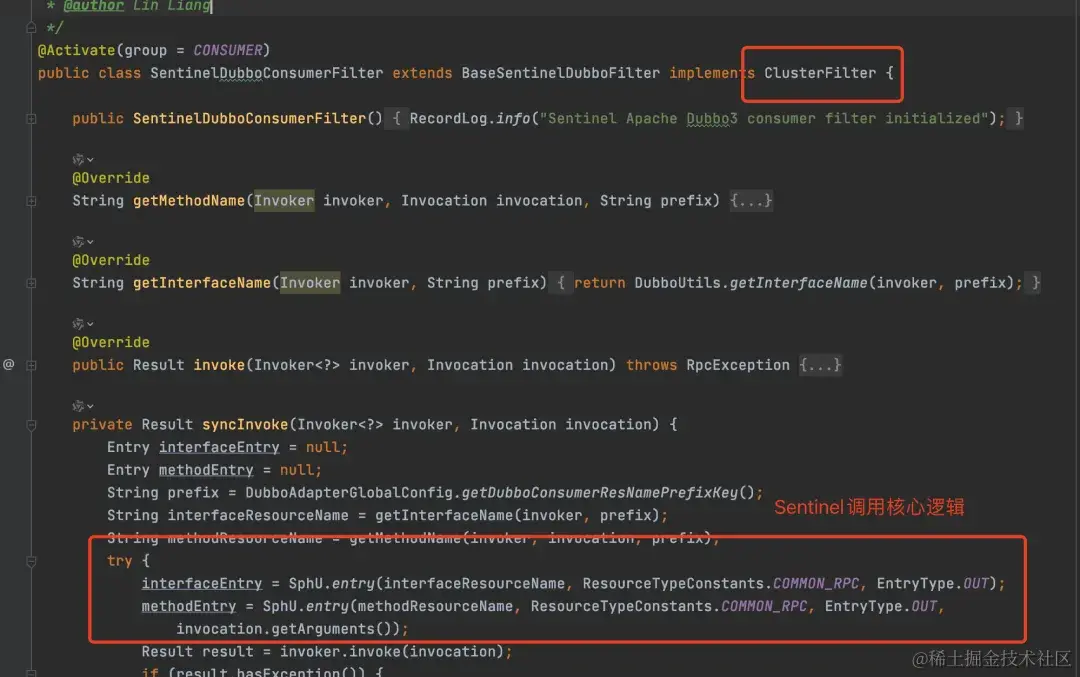
Task: Click SphU.entry call assigning interfaceEntry
Action: pyautogui.click(x=331, y=583)
